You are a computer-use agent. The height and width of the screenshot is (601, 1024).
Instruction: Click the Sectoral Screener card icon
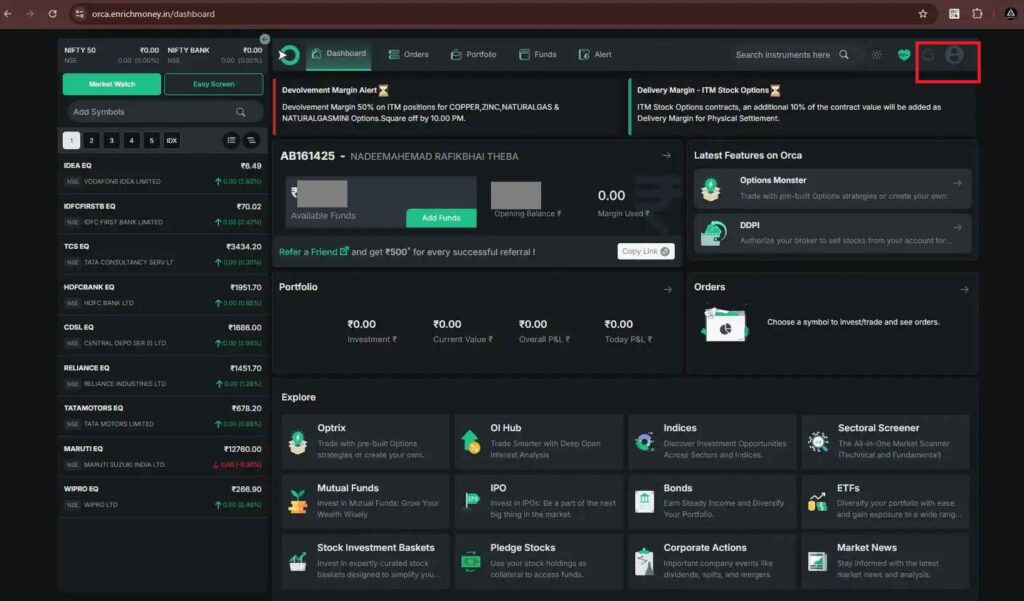(x=818, y=442)
